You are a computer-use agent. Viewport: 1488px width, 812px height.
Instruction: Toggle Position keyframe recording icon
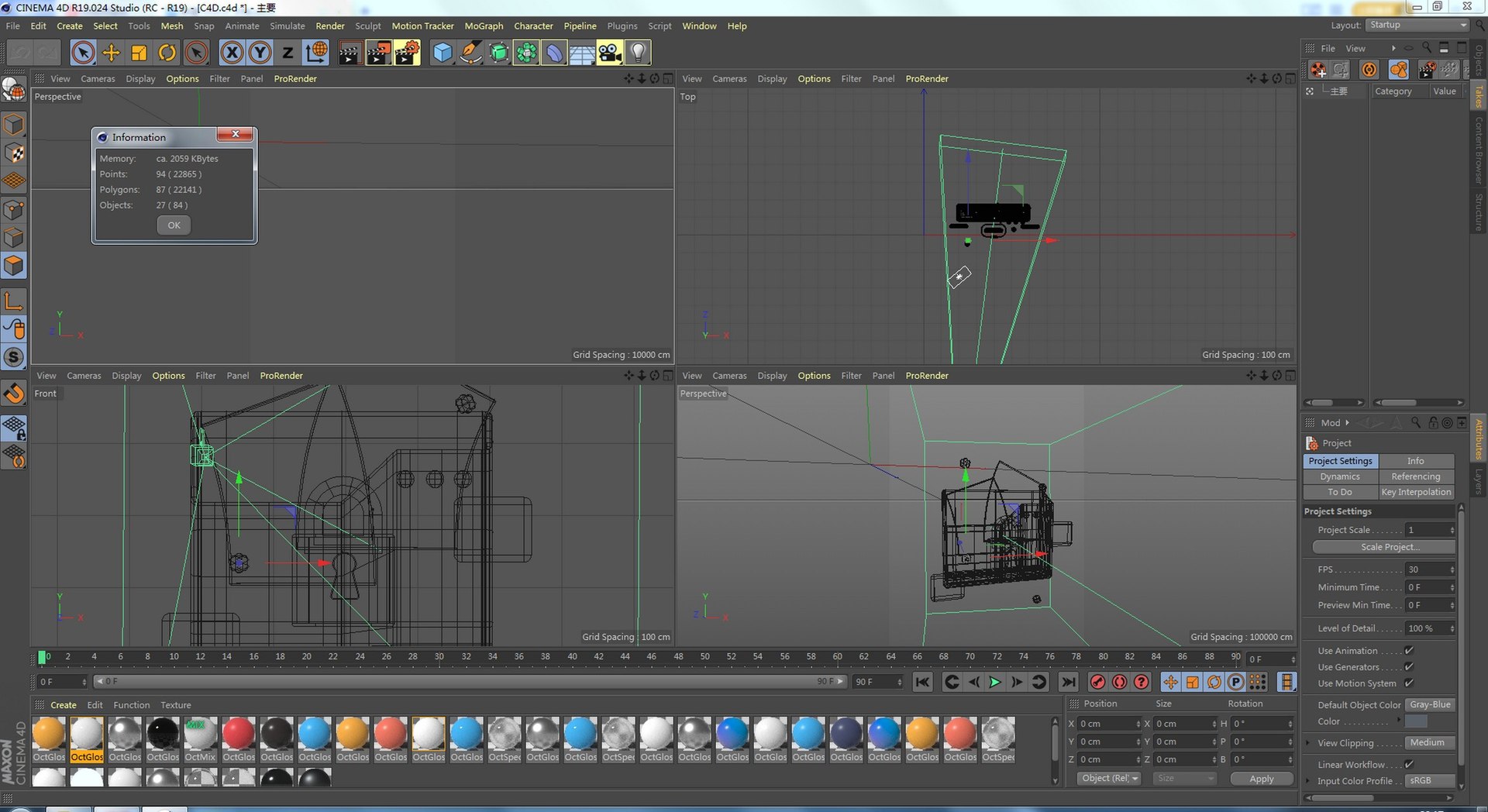click(1170, 682)
